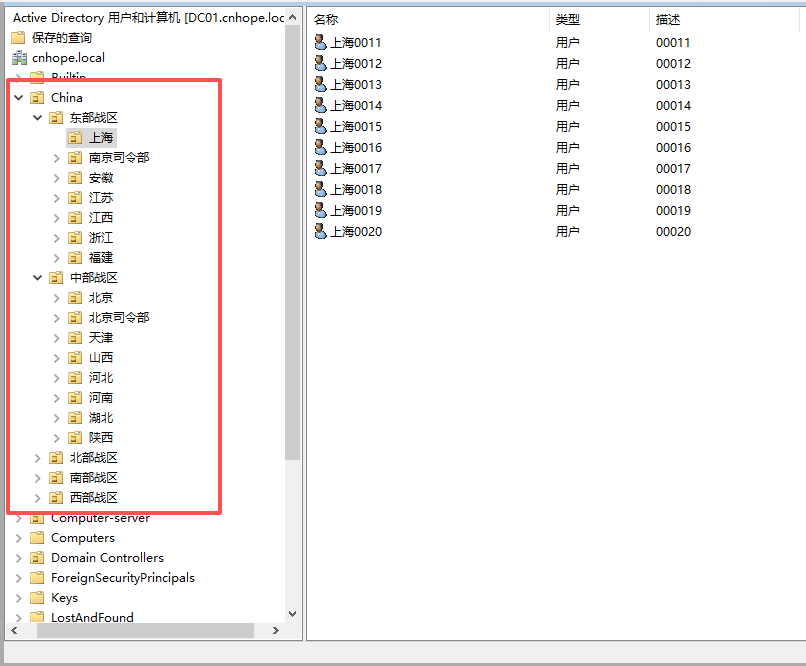
Task: Click the OU icon of 中部战区
Action: pyautogui.click(x=56, y=278)
